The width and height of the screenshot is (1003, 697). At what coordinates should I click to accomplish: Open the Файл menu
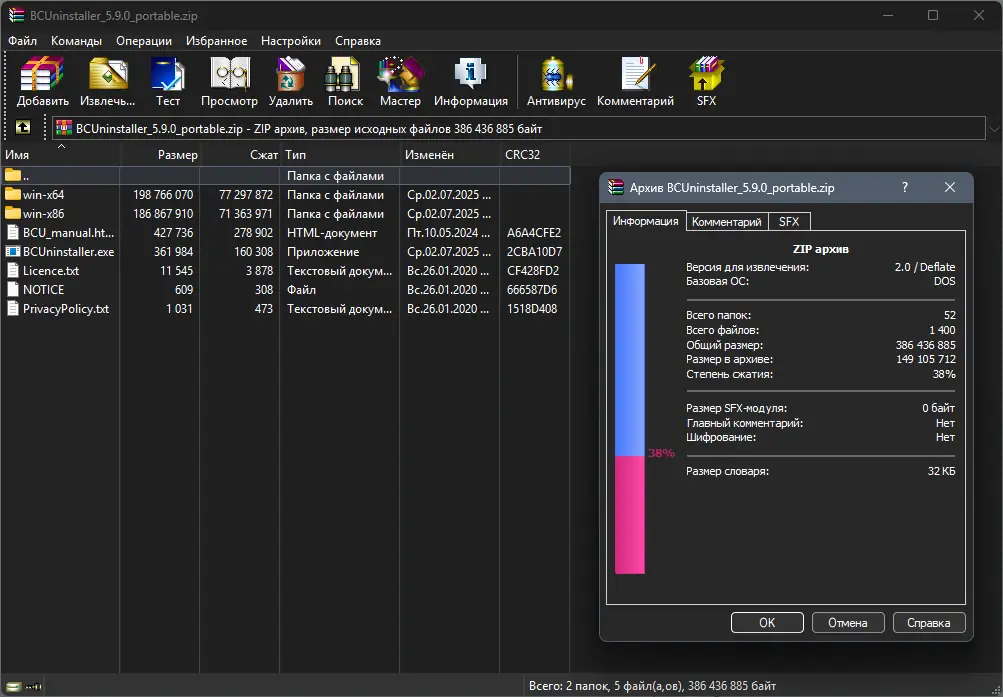(22, 40)
